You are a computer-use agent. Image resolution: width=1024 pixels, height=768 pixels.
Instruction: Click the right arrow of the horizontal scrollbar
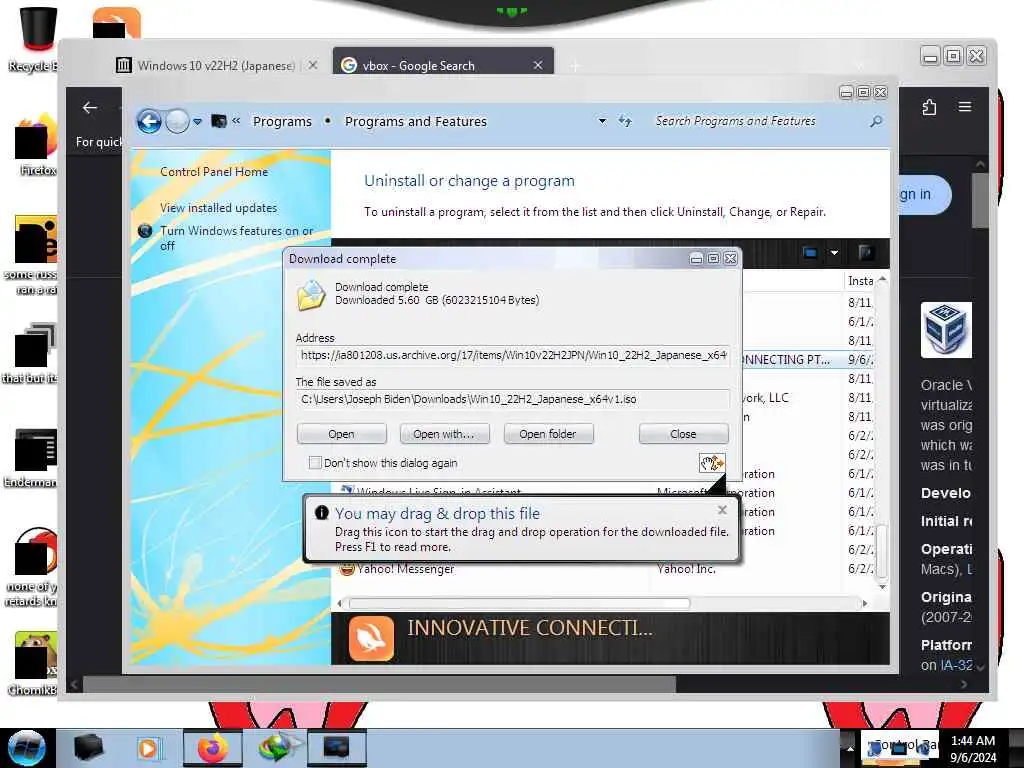click(865, 603)
